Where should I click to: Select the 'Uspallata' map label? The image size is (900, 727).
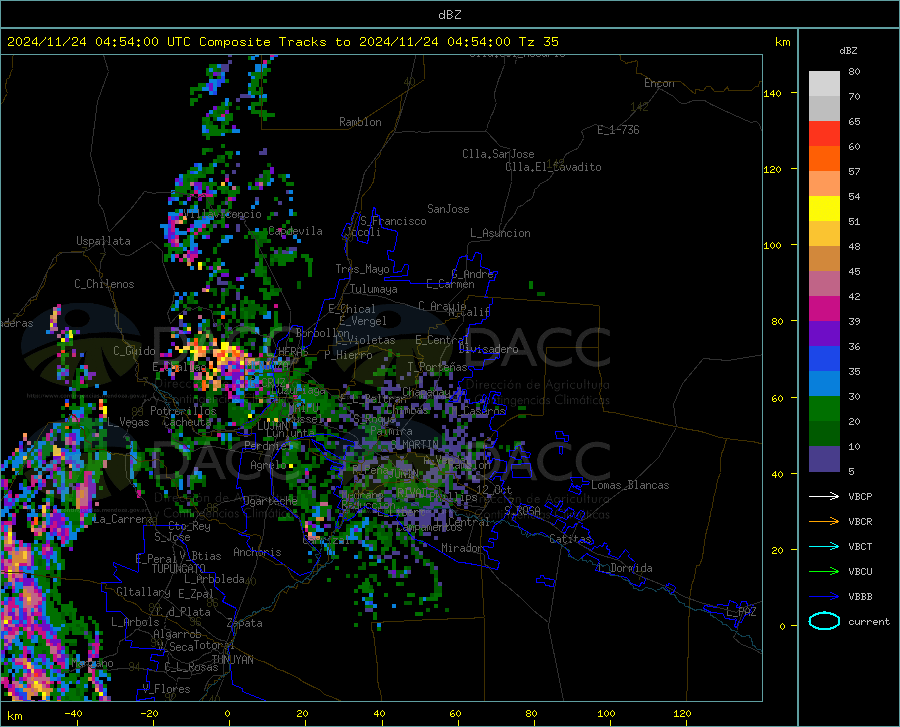tap(103, 241)
